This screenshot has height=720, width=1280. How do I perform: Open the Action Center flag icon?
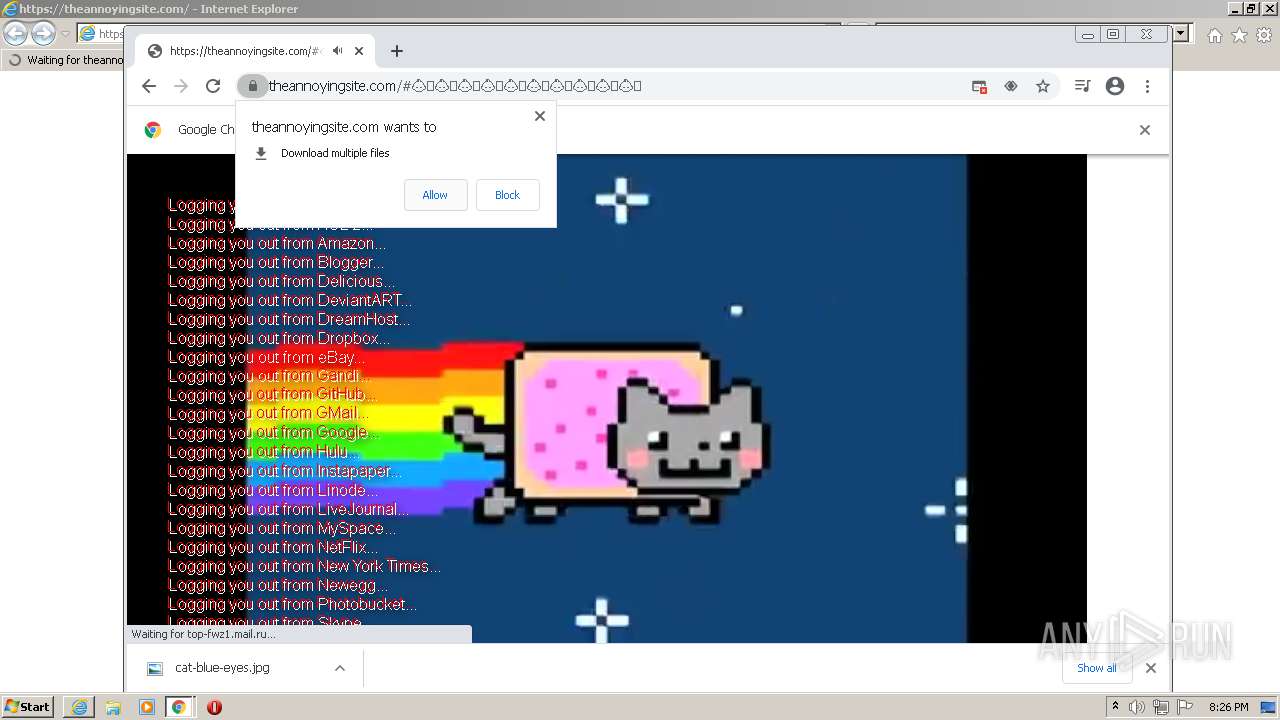coord(1184,707)
